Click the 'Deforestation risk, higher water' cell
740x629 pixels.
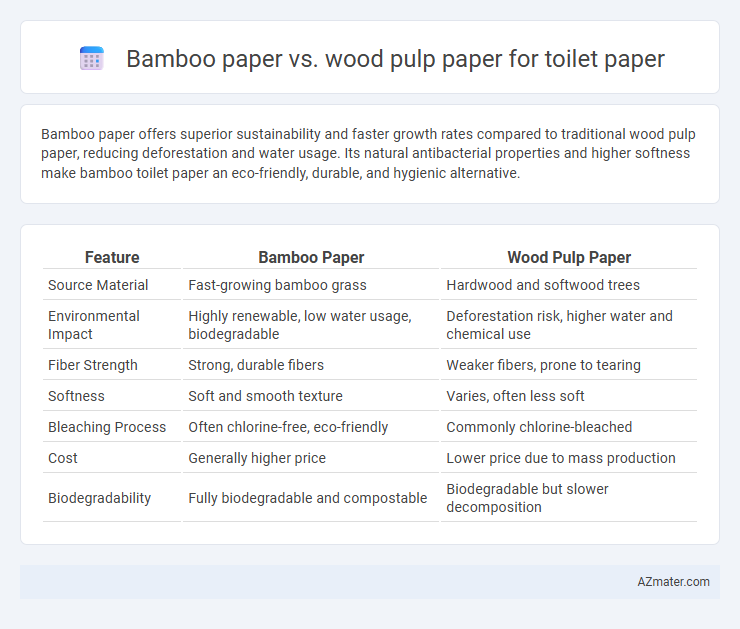569,325
